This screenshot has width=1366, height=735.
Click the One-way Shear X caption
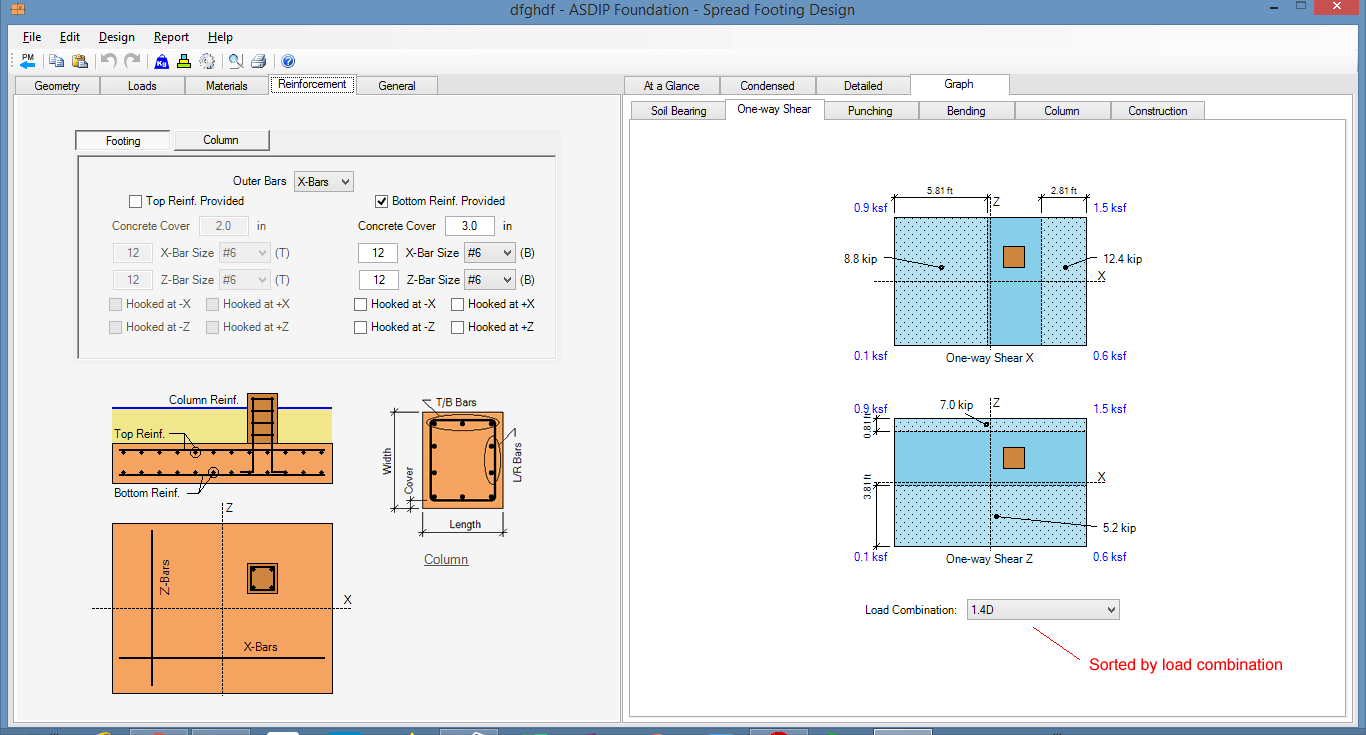(990, 358)
